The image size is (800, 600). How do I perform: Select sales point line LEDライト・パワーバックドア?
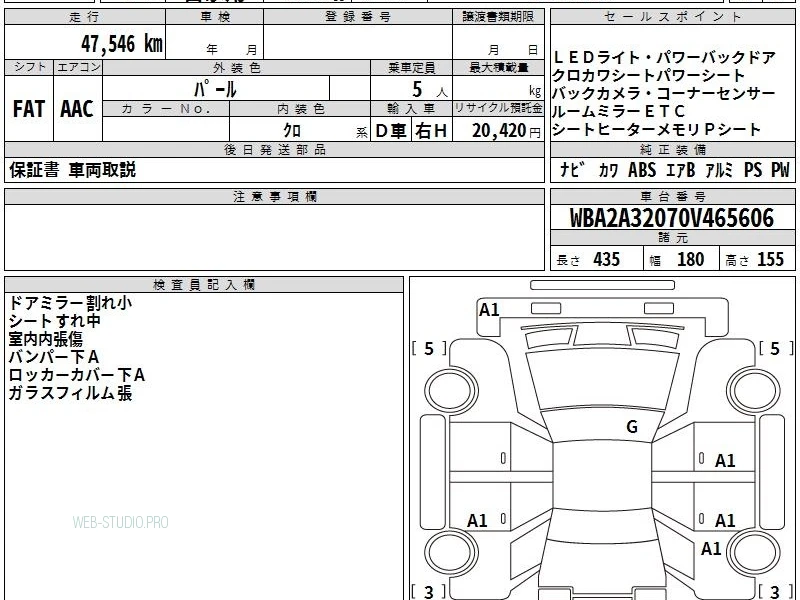[664, 57]
